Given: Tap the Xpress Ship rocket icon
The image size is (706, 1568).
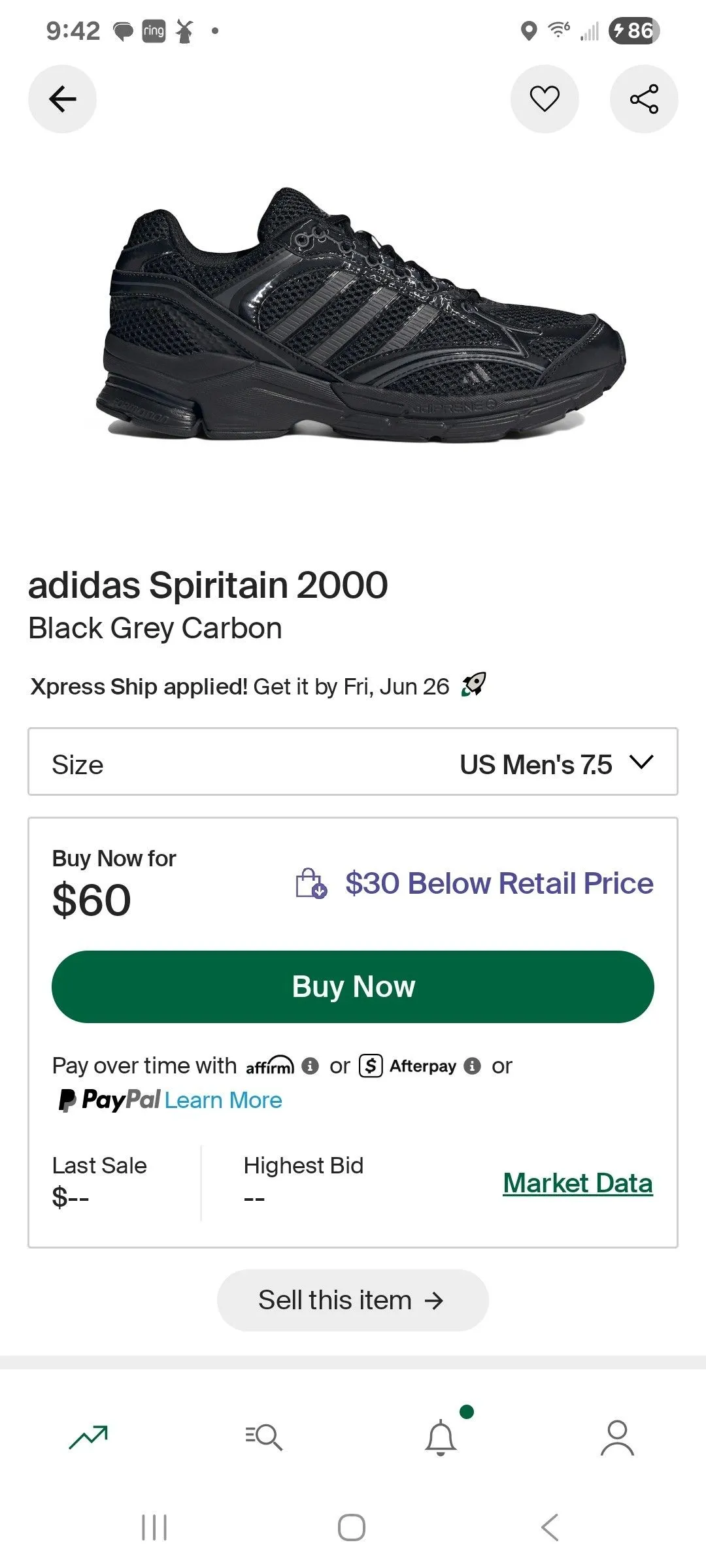Looking at the screenshot, I should tap(474, 685).
